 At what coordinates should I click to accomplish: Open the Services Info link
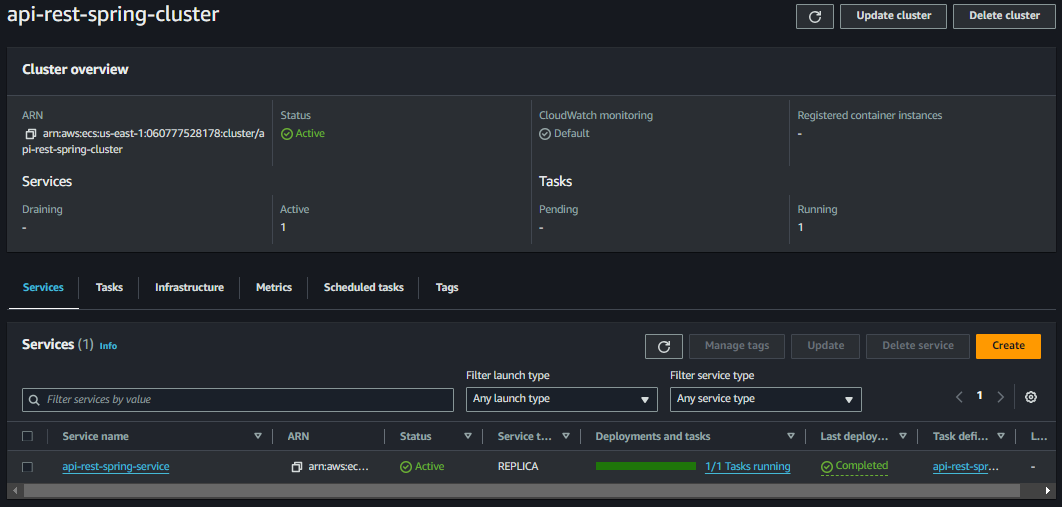pos(108,346)
